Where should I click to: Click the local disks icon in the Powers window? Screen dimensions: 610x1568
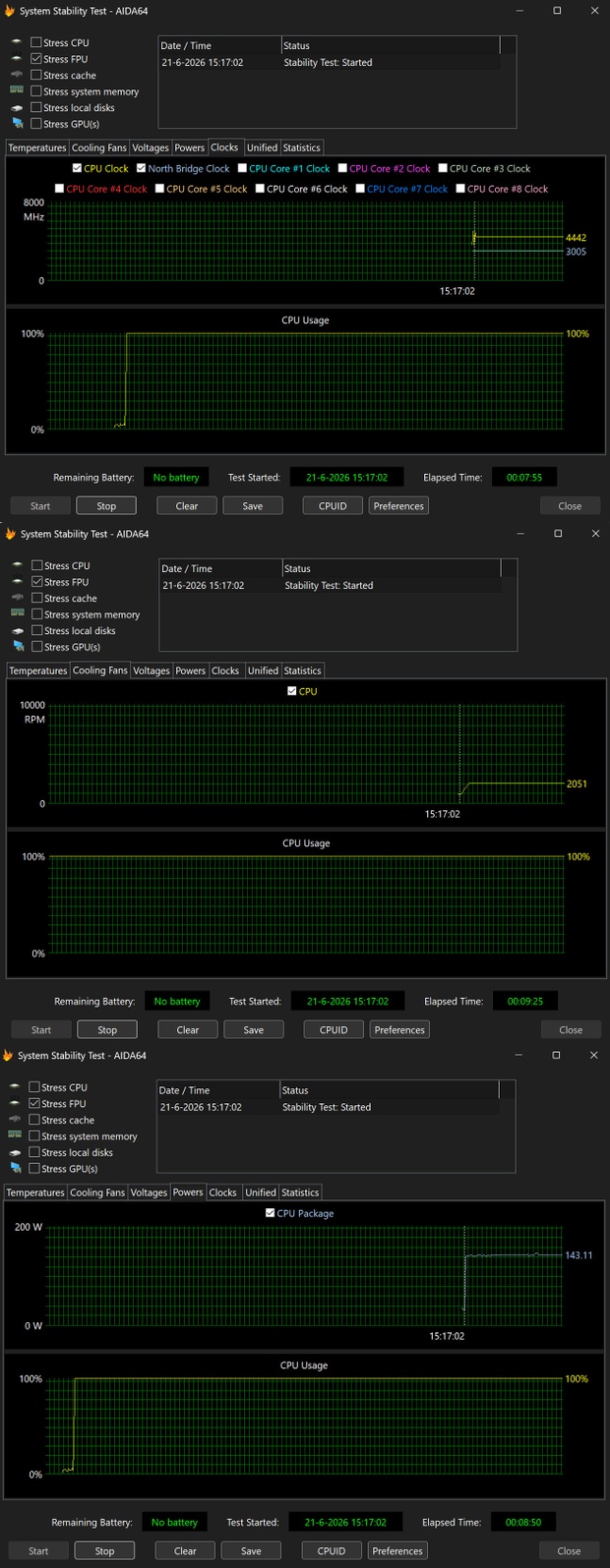(16, 1152)
